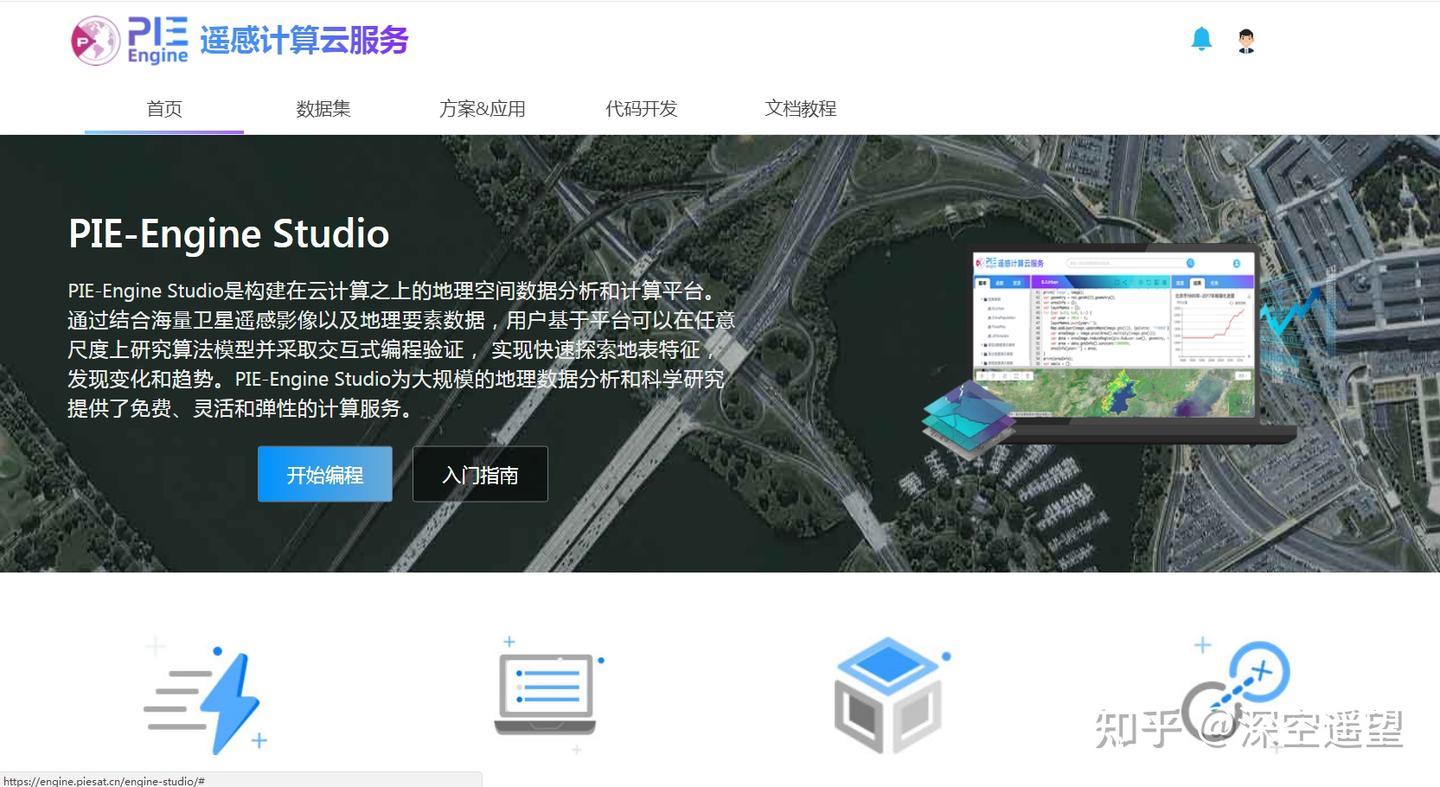Viewport: 1440px width, 787px height.
Task: Open the 代码开发 tab
Action: [x=640, y=109]
